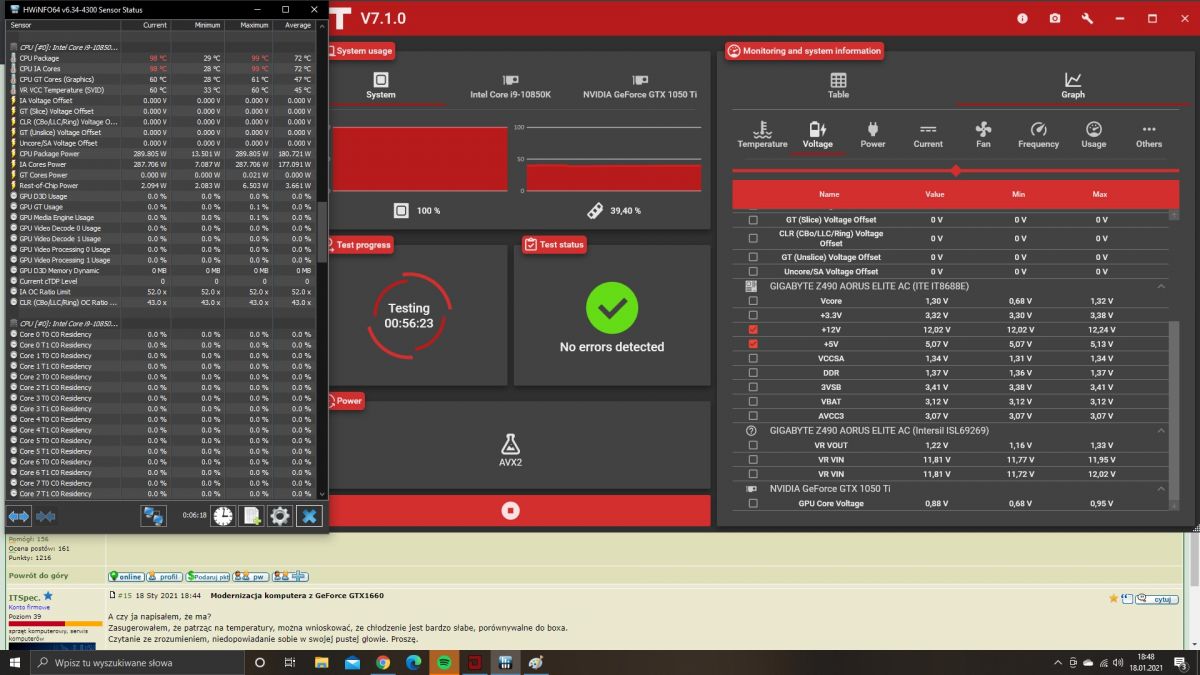Enable the Vcore graph checkbox
Screen dimensions: 1200x675
(x=753, y=301)
